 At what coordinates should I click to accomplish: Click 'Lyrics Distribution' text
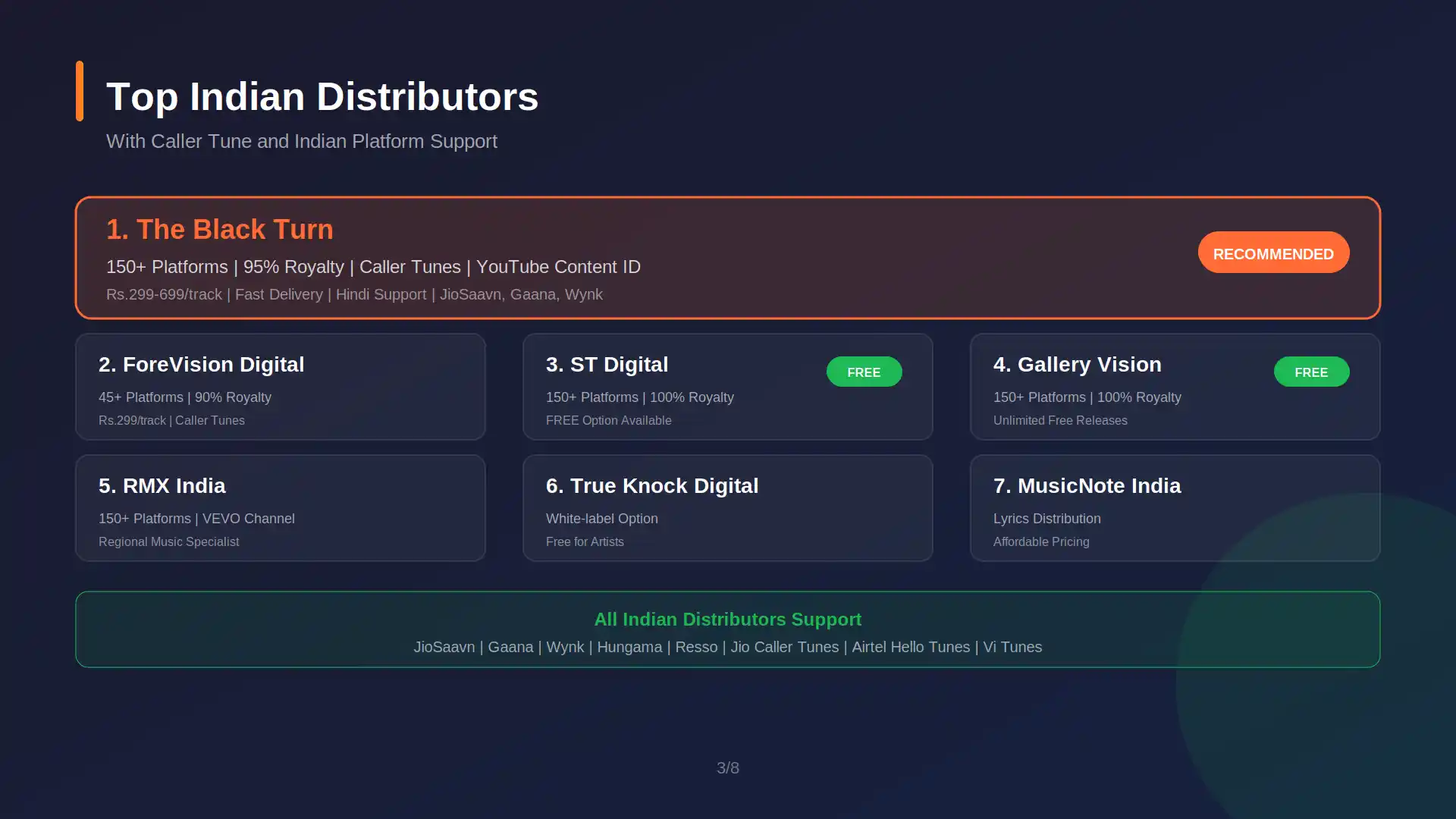[1046, 519]
